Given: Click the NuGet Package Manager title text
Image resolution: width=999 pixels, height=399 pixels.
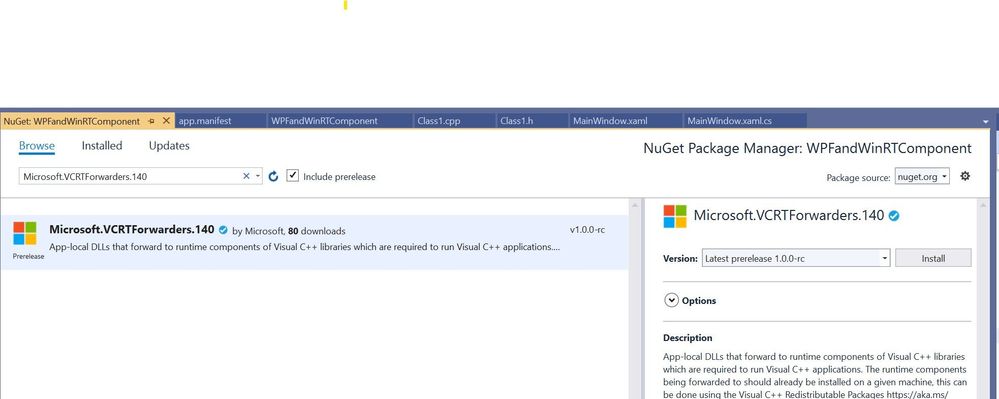Looking at the screenshot, I should 807,149.
